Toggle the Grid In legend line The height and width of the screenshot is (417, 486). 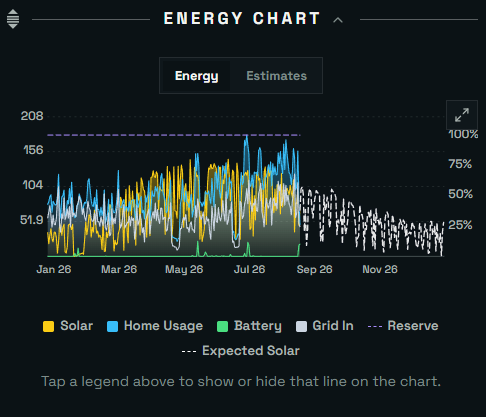pyautogui.click(x=325, y=326)
